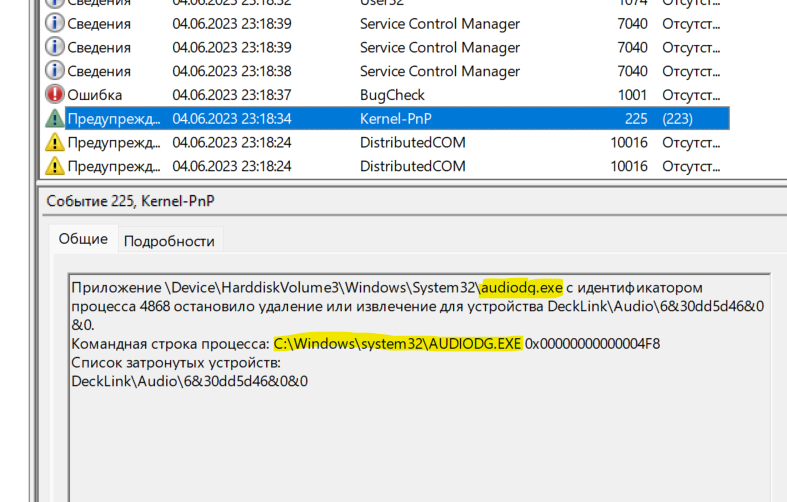Click highlighted audiodg.exe in the description

click(521, 288)
